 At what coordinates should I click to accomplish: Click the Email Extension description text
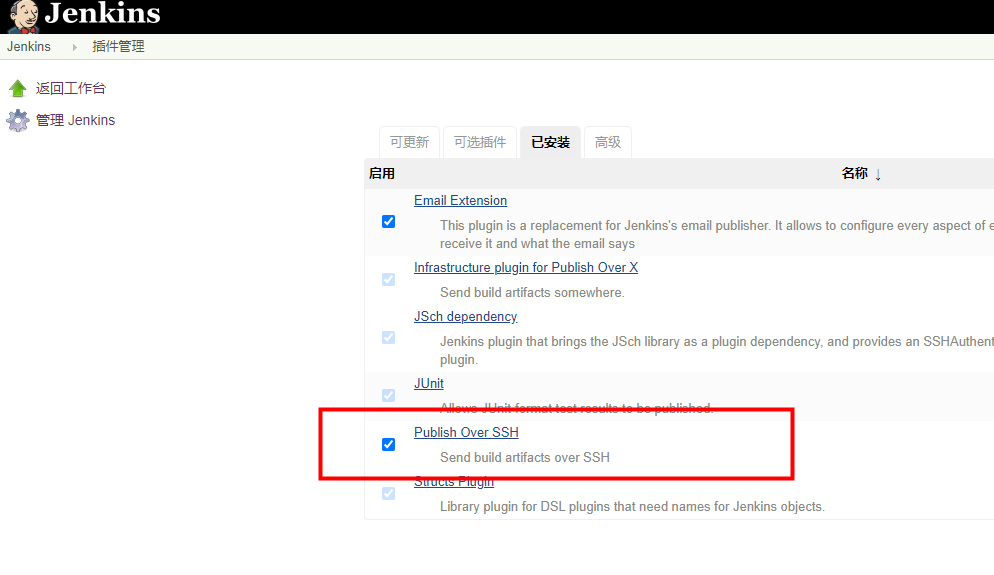tap(716, 235)
